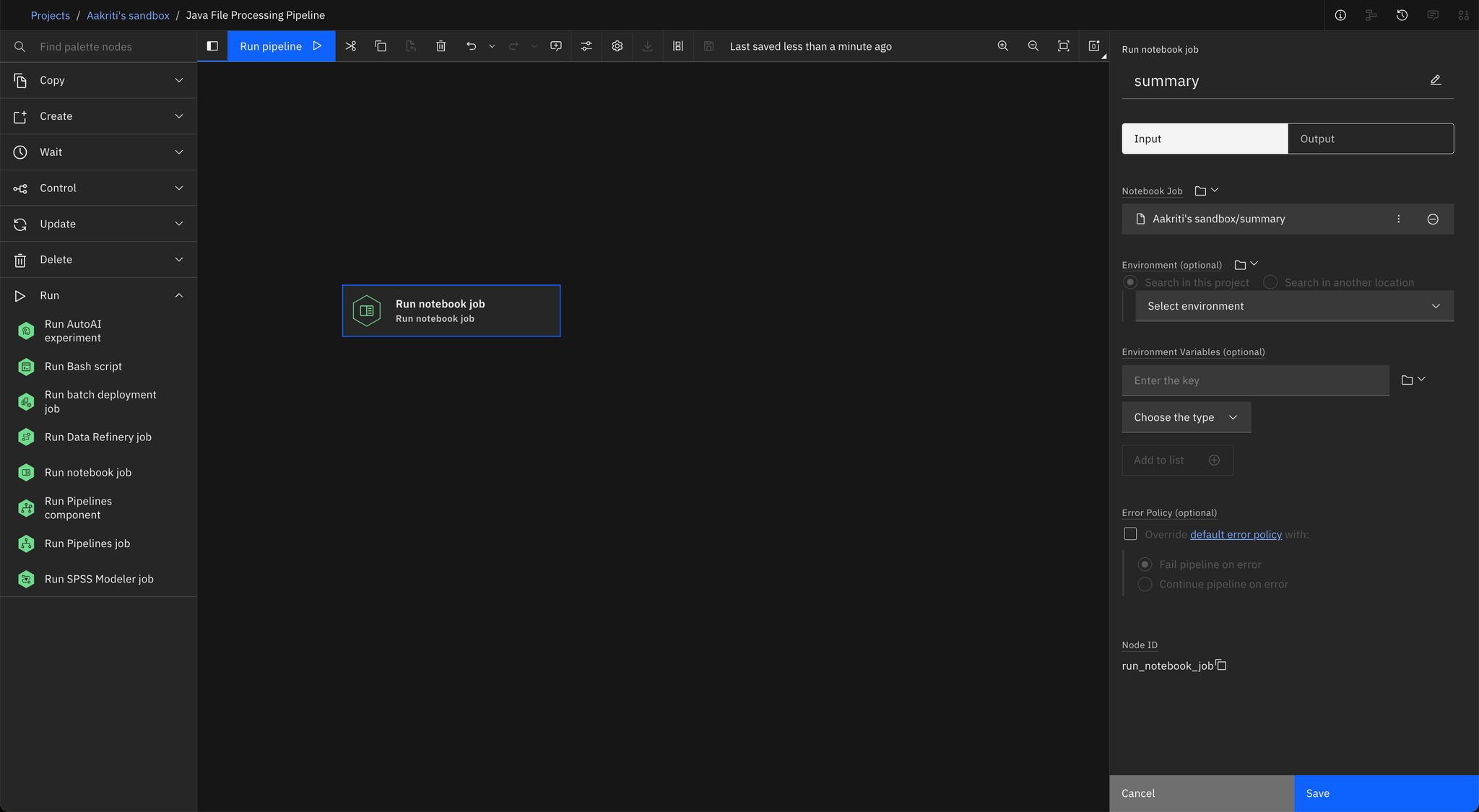Viewport: 1479px width, 812px height.
Task: Click the Enter the key input field
Action: pos(1256,380)
